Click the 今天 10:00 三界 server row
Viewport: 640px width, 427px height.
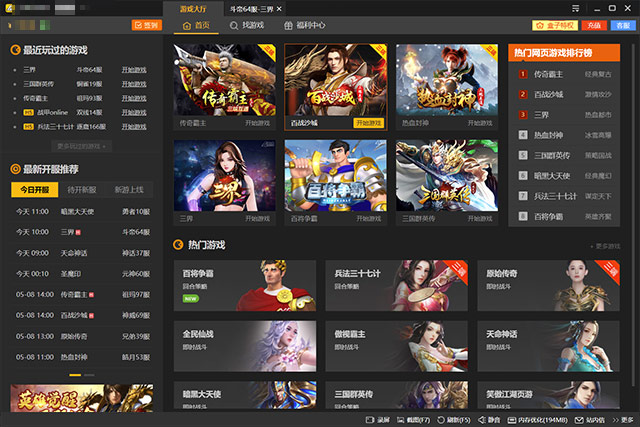click(83, 232)
